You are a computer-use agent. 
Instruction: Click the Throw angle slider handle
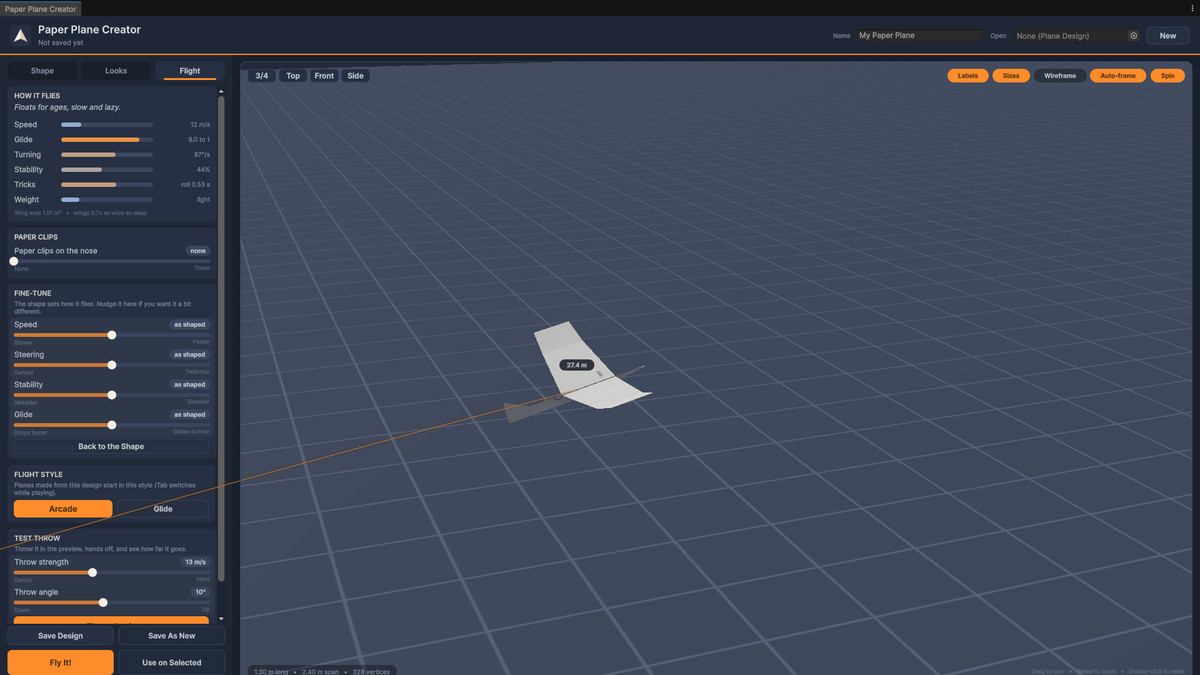tap(103, 603)
